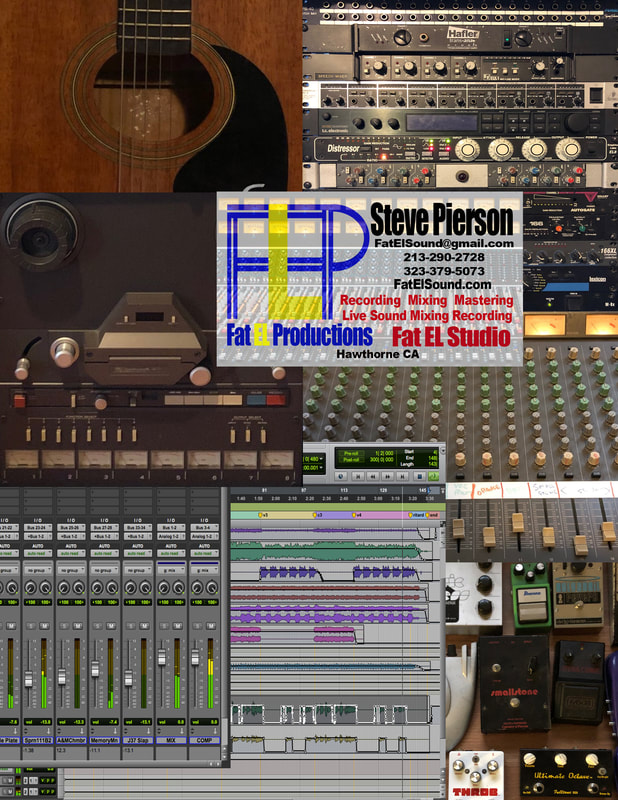Click the J37 Slap track name
The width and height of the screenshot is (618, 800).
point(137,740)
